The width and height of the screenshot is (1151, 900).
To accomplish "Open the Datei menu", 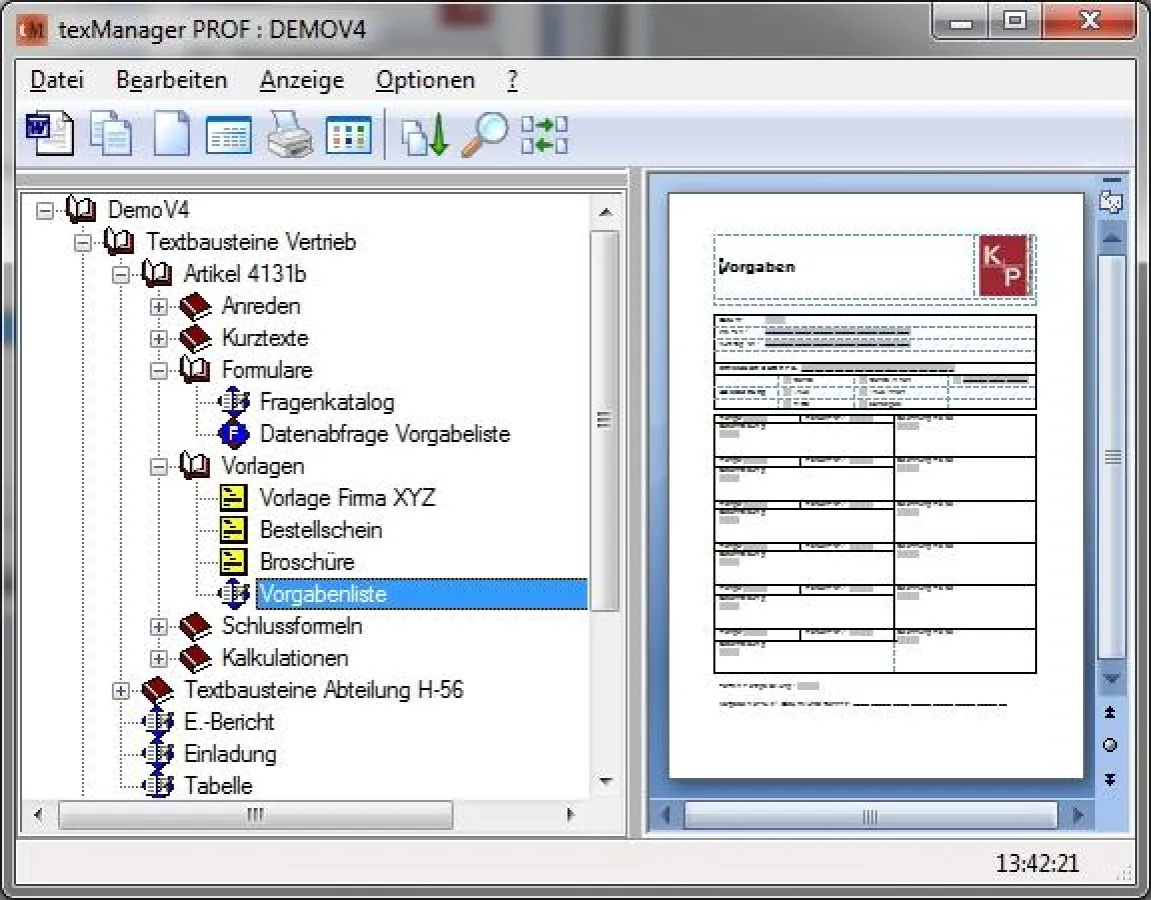I will (57, 80).
